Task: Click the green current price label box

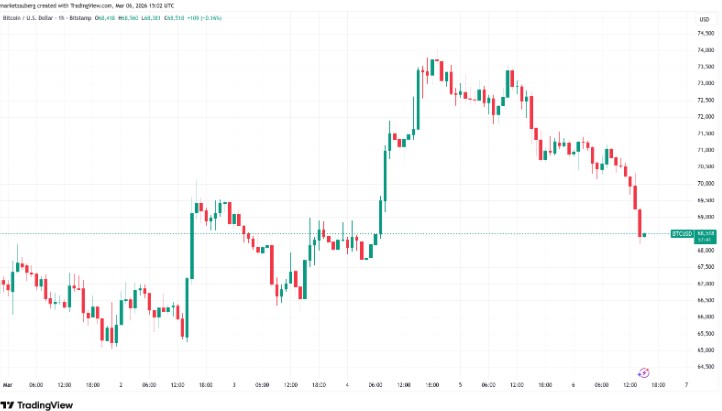Action: pos(705,237)
